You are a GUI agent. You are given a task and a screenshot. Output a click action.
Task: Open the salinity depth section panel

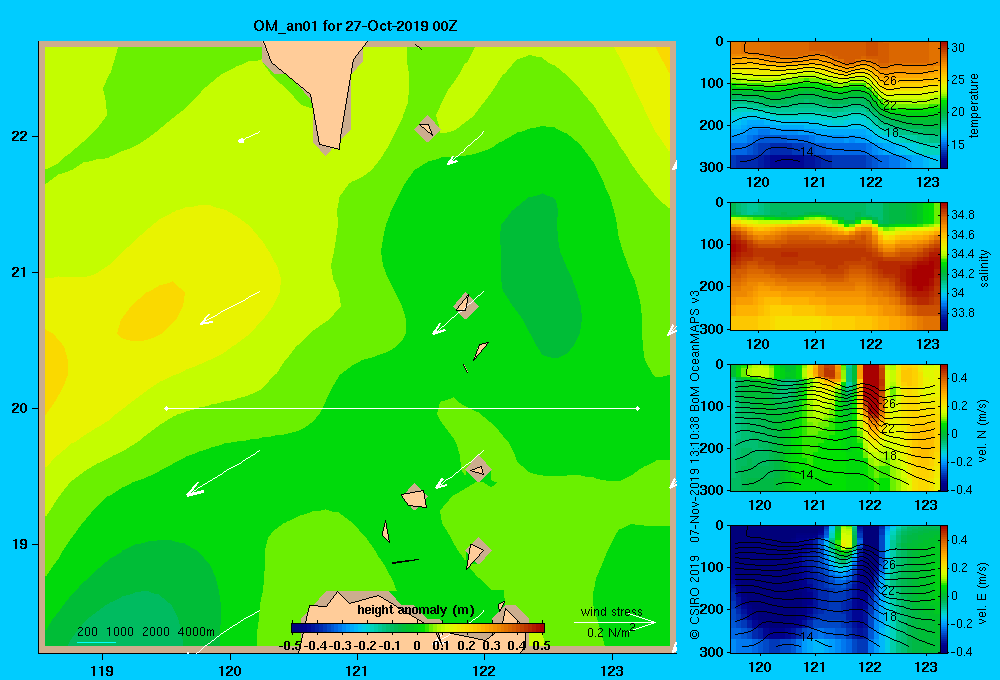point(835,266)
